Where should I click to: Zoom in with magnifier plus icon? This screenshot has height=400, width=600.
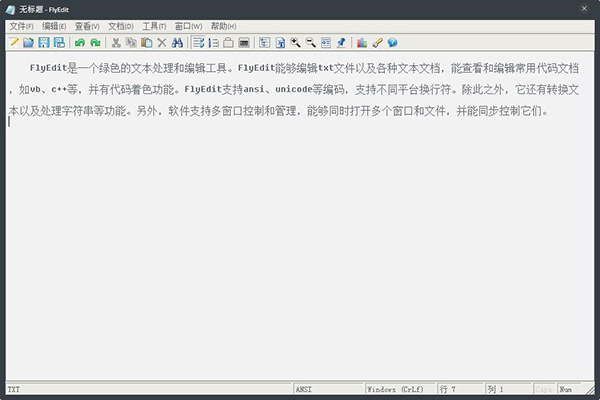pos(295,42)
